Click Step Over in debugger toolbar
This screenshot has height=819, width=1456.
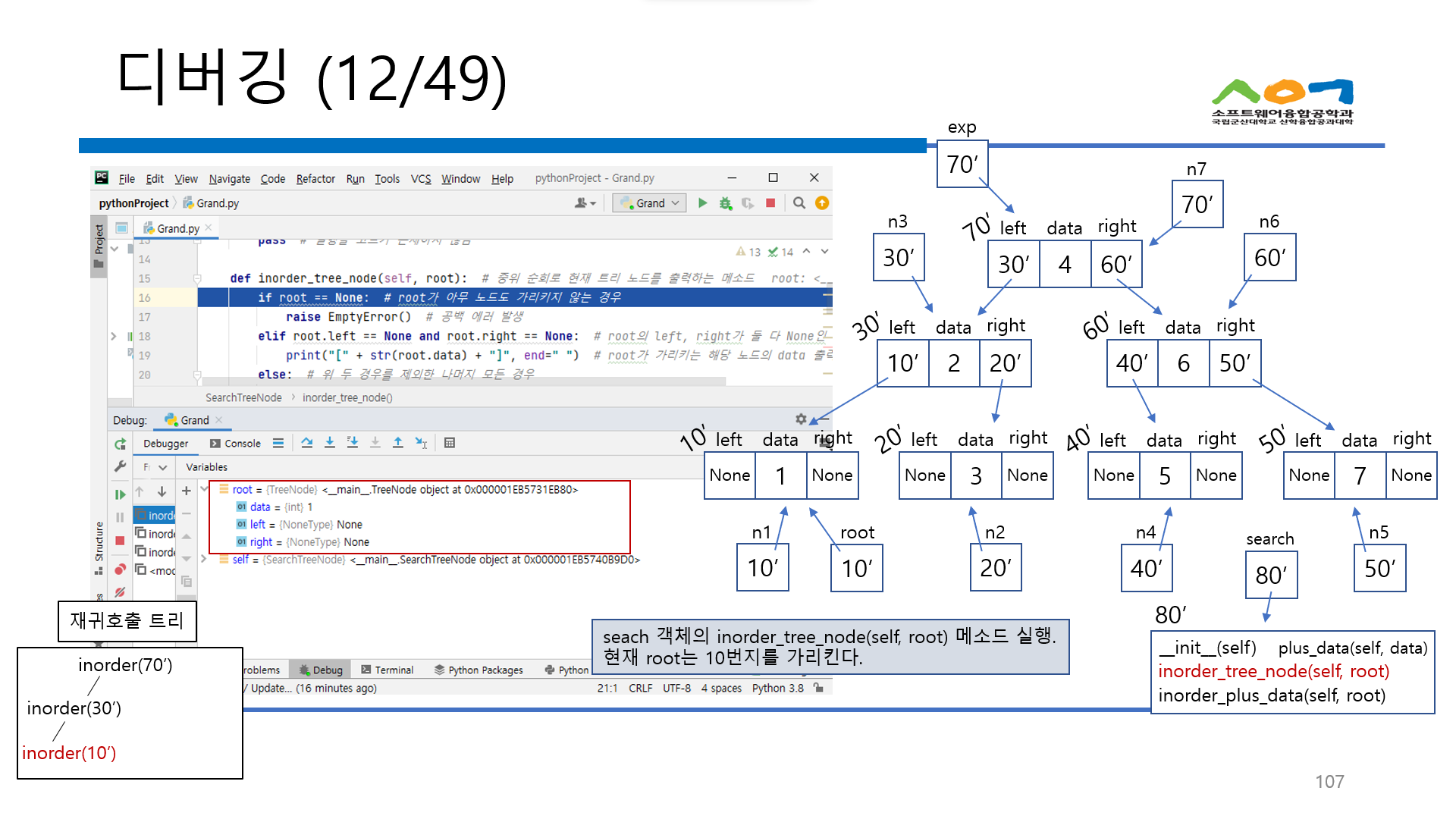coord(307,443)
